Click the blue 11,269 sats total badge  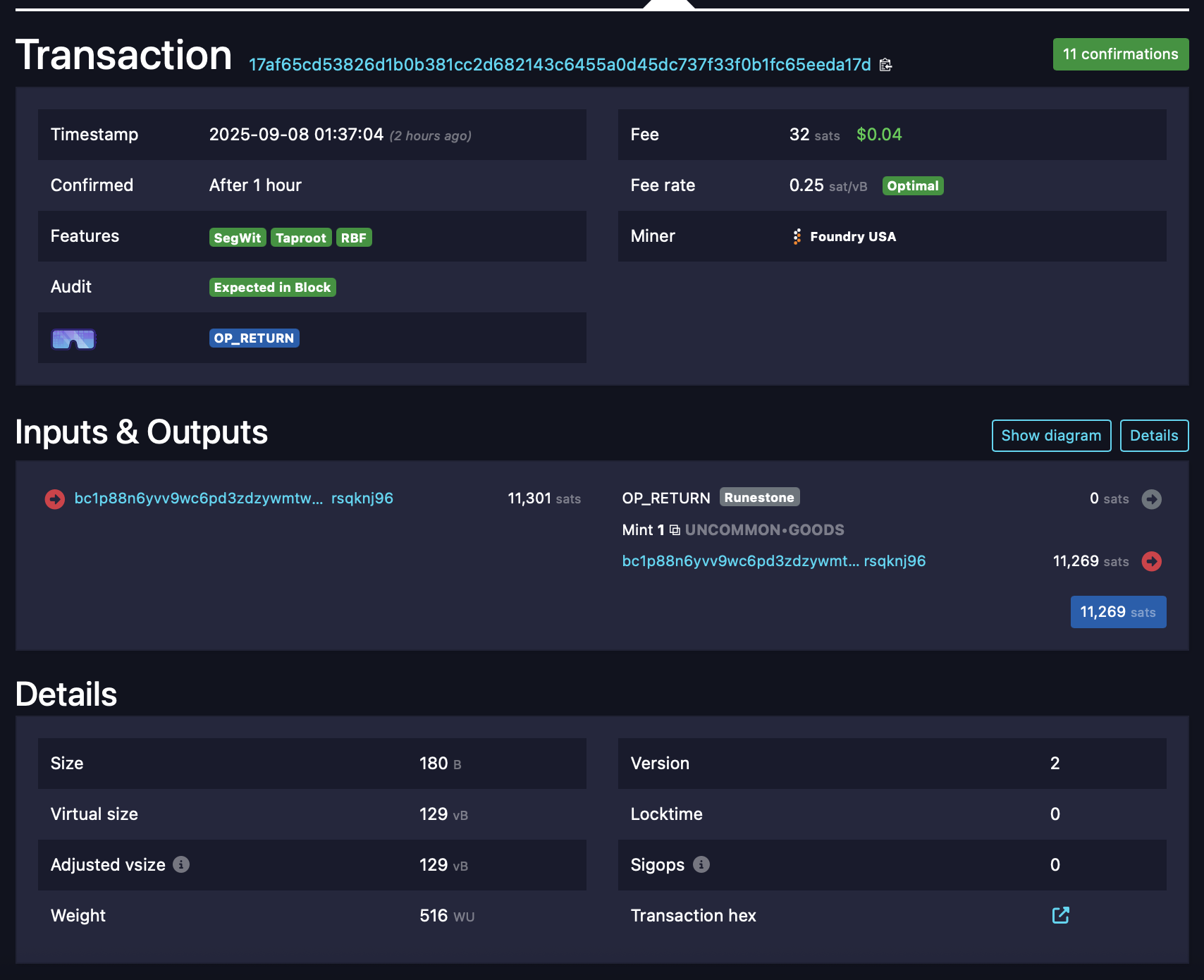(1119, 612)
